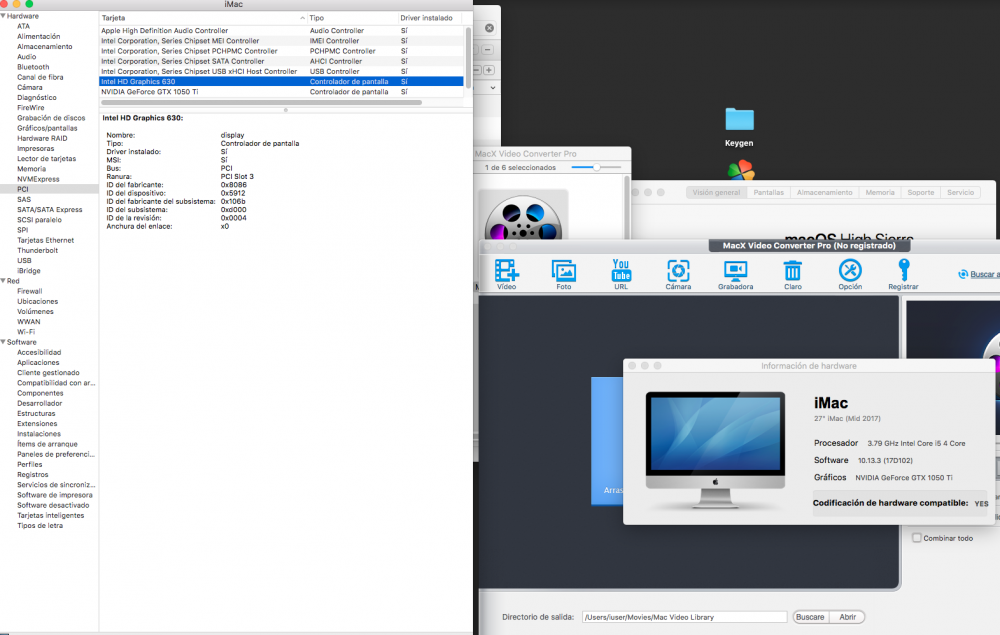Select Registros under Software

[33, 475]
